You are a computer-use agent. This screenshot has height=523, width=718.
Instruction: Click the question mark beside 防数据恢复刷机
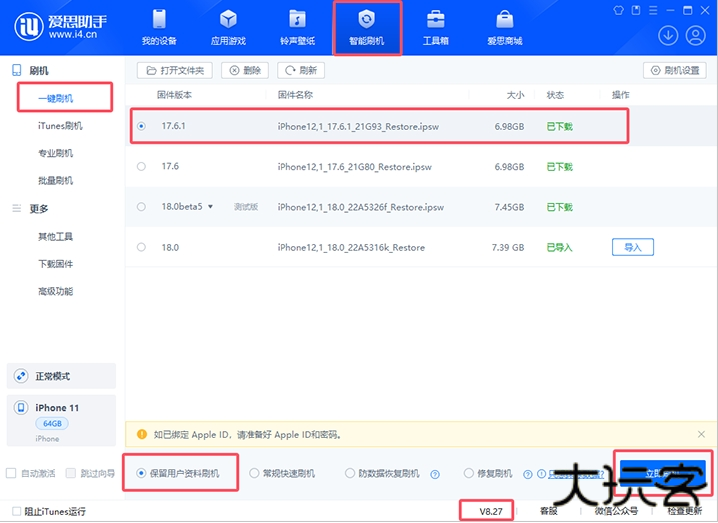[435, 474]
